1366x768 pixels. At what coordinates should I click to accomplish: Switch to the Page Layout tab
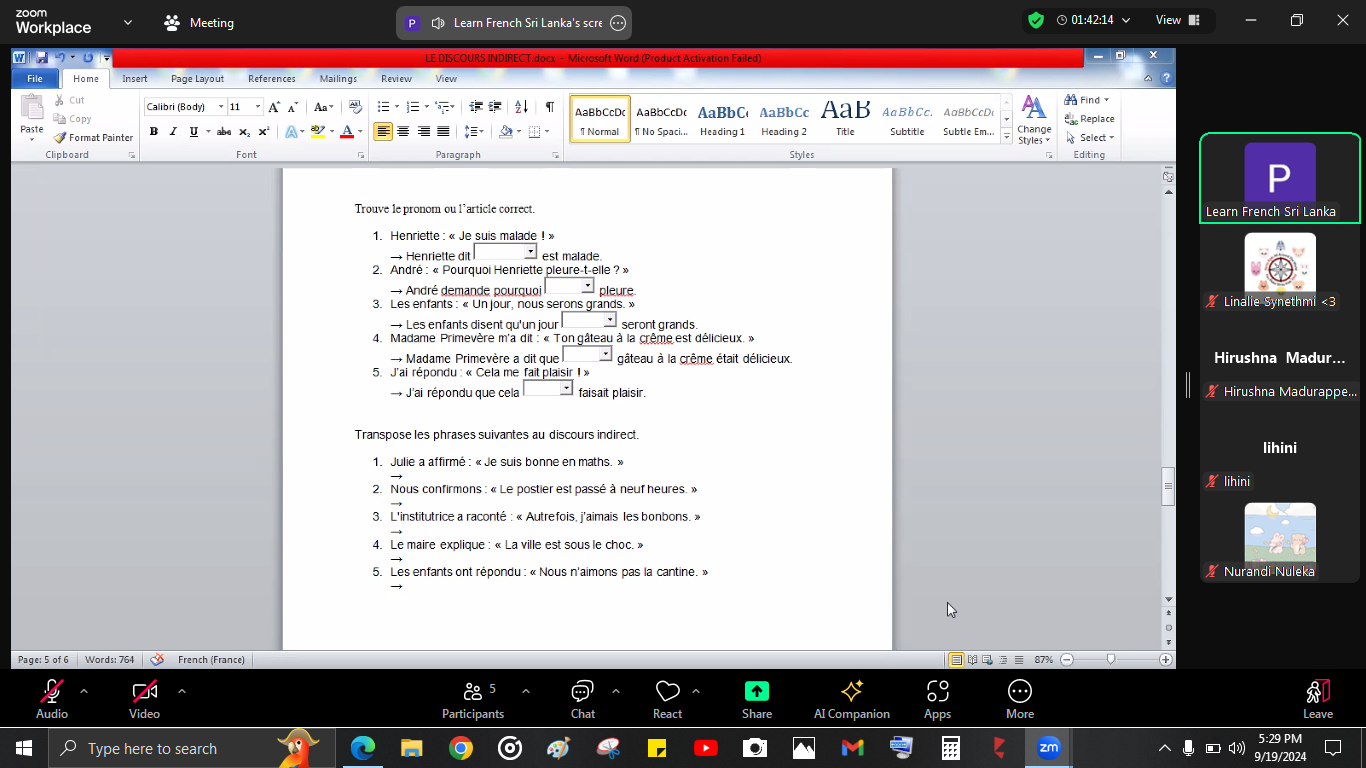tap(197, 79)
